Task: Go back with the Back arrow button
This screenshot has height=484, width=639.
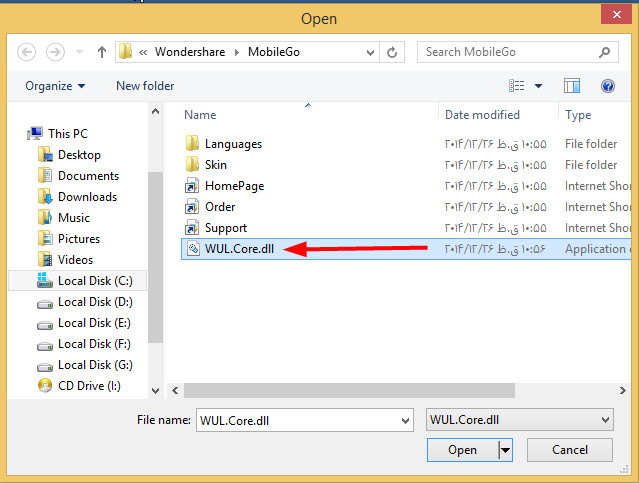Action: 26,52
